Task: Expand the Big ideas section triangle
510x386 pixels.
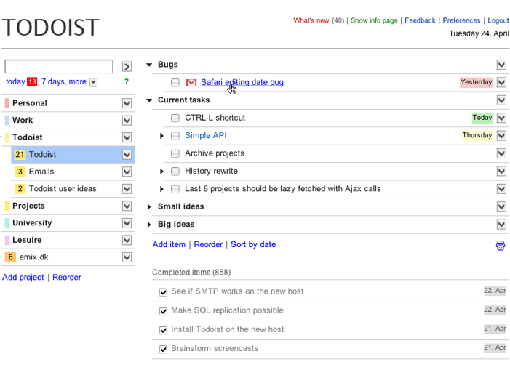Action: point(149,224)
